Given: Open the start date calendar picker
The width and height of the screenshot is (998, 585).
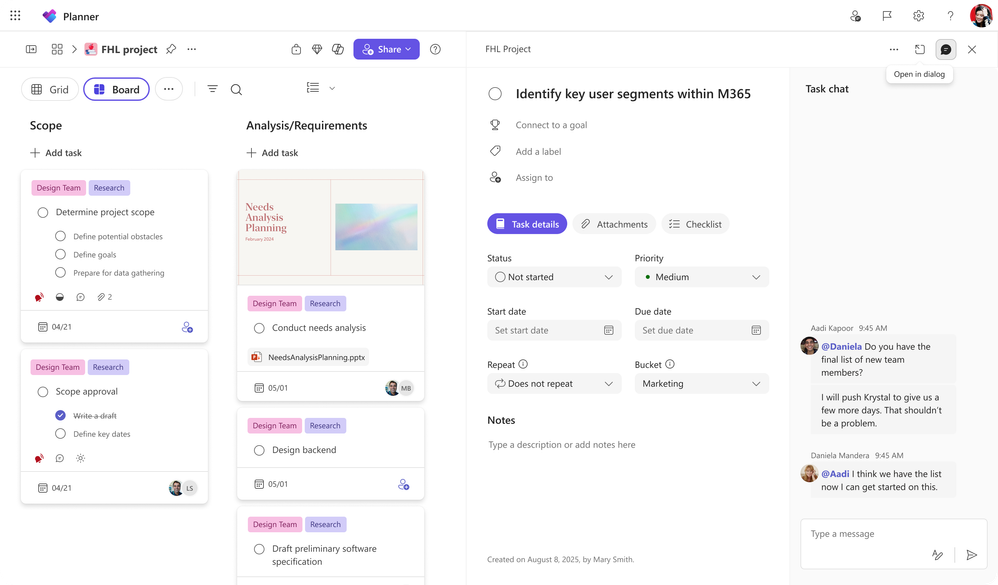Looking at the screenshot, I should click(x=608, y=330).
